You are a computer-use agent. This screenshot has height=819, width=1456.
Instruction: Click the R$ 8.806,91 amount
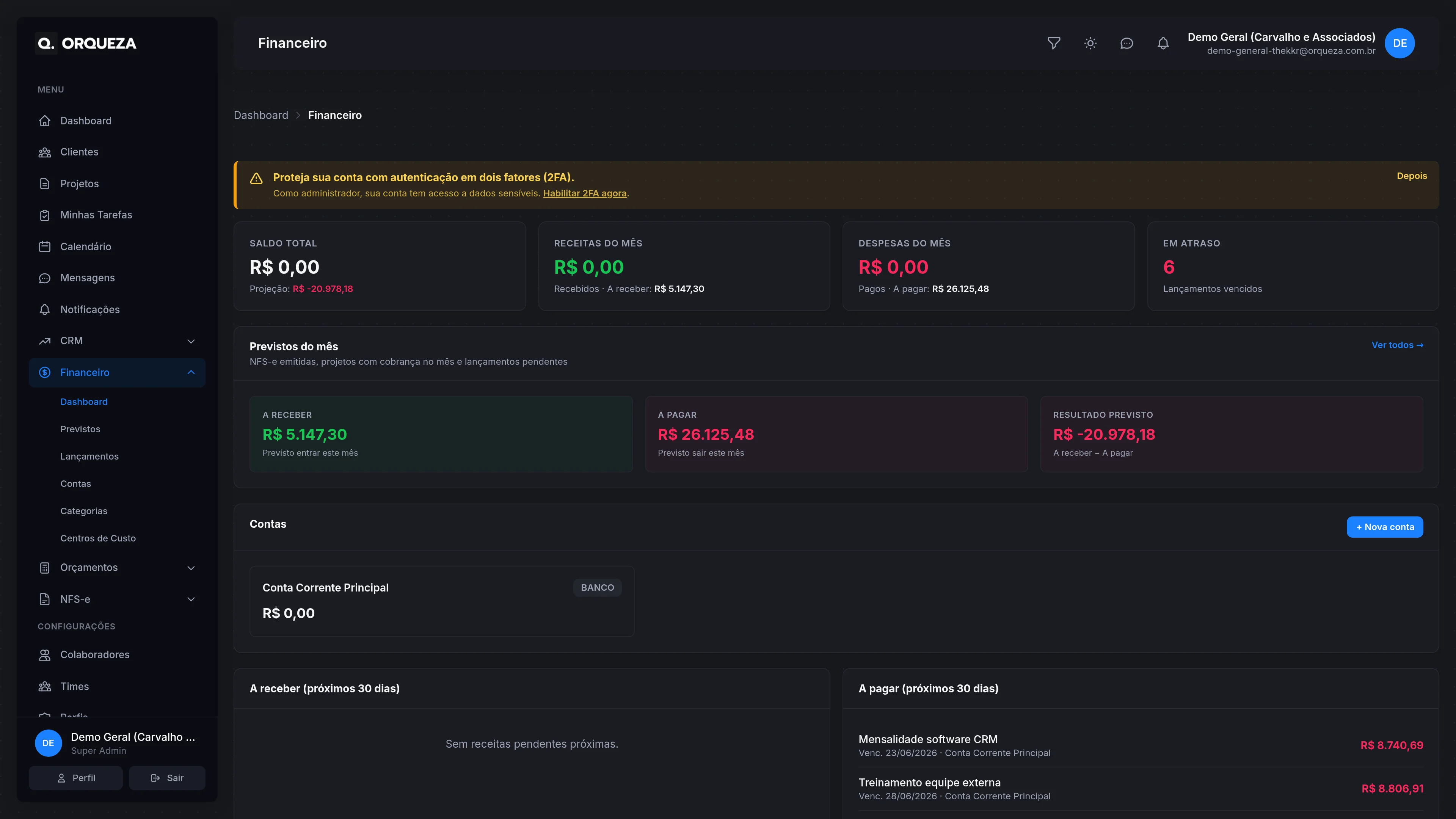(x=1392, y=789)
